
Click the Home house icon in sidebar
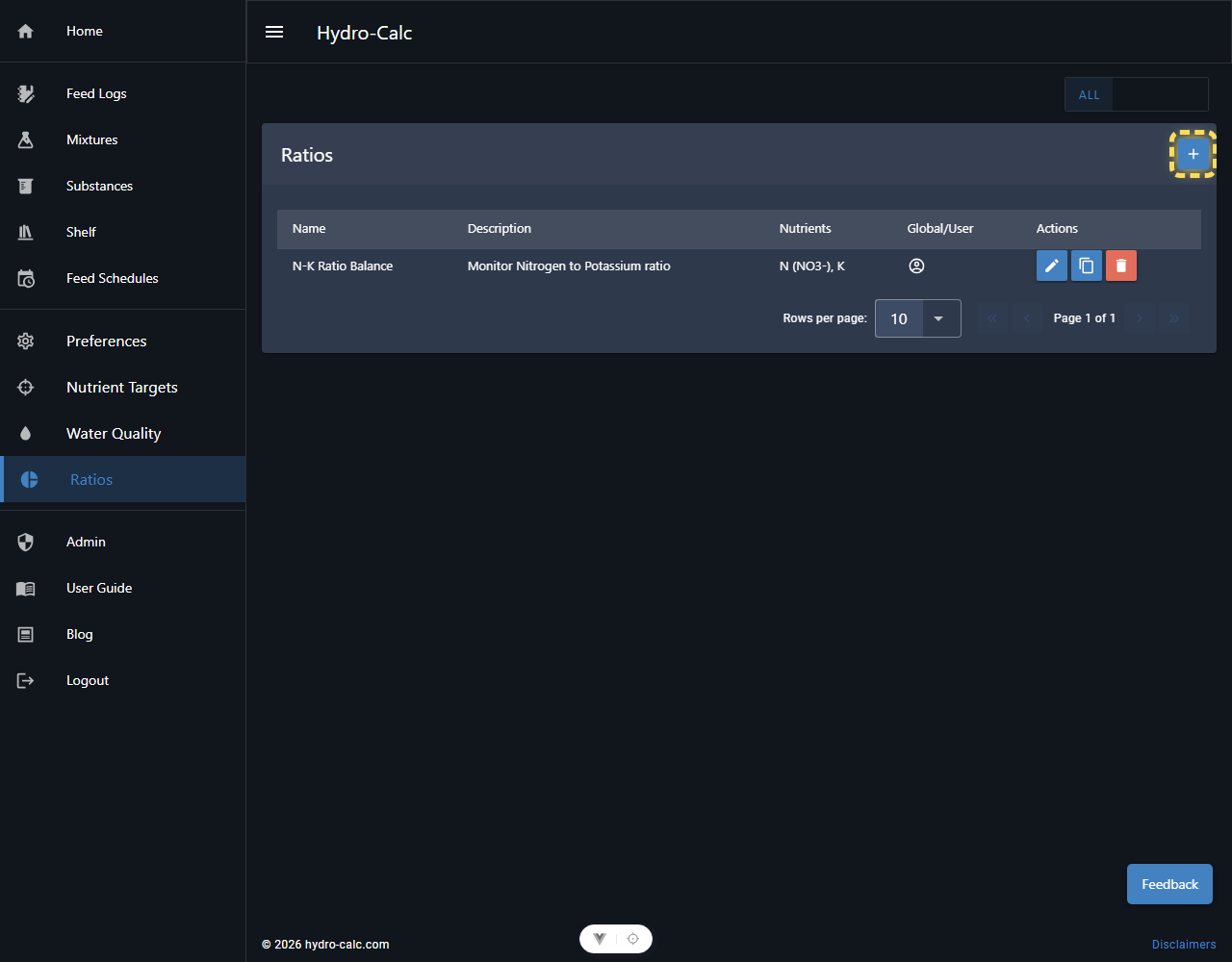[26, 32]
